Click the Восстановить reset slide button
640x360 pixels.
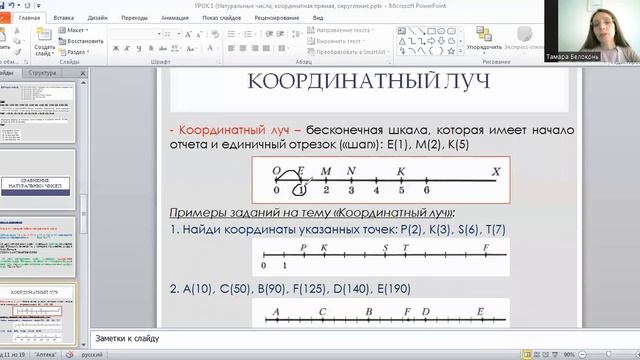[x=81, y=41]
